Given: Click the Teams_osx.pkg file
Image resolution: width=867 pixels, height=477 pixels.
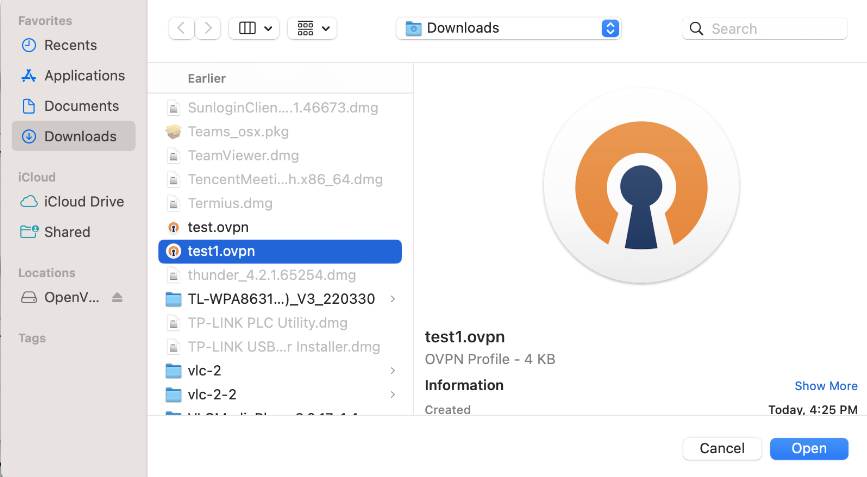Looking at the screenshot, I should point(280,132).
